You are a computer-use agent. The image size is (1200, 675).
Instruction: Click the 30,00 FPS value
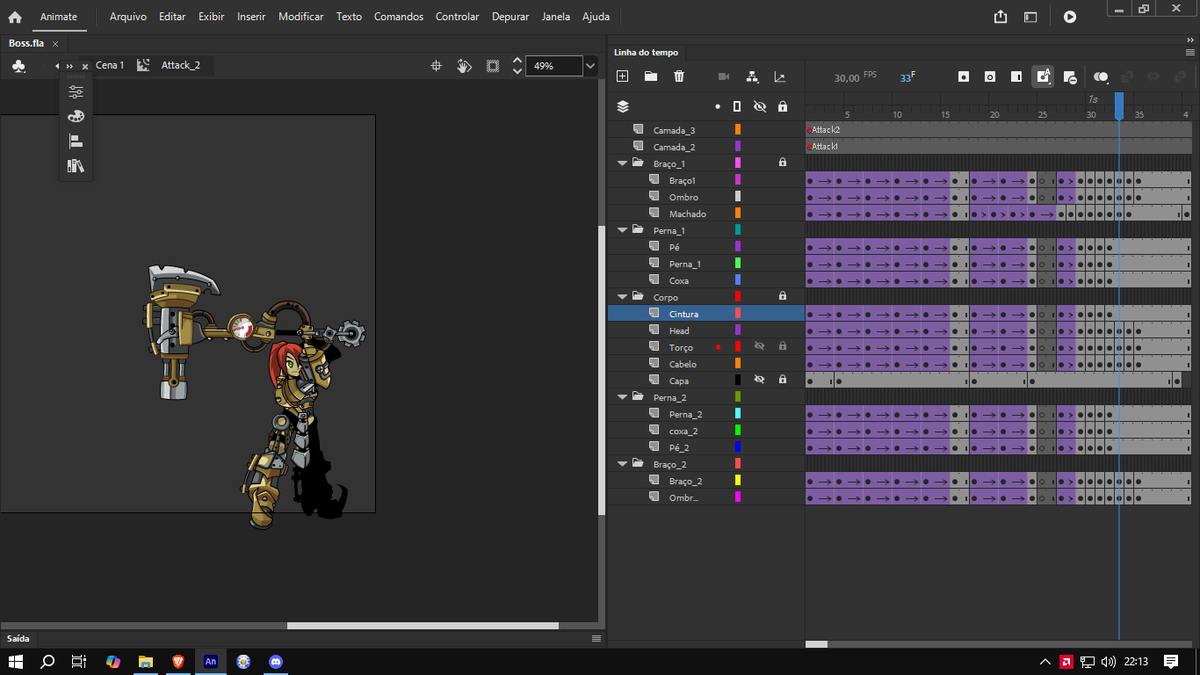coord(847,77)
